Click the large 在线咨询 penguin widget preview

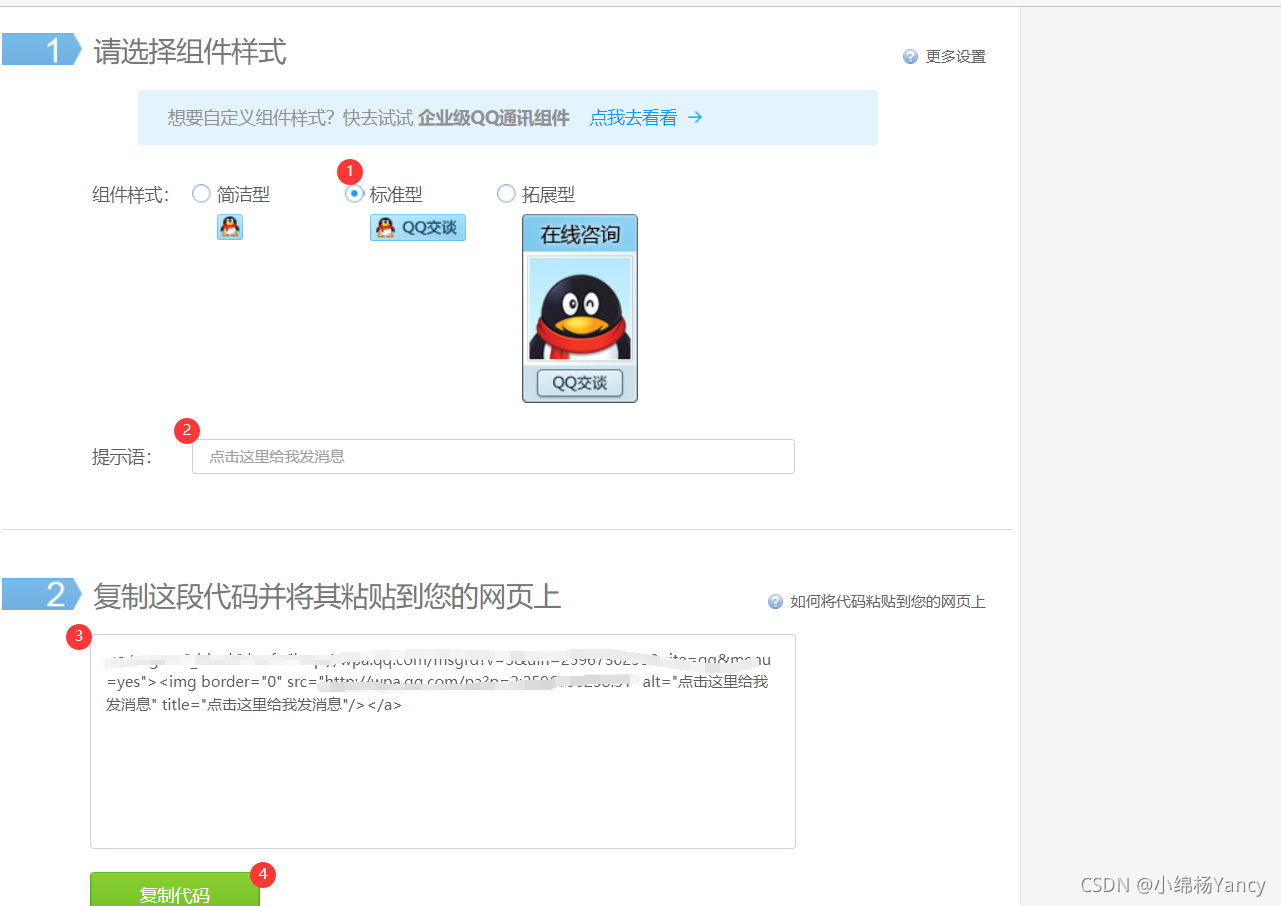(580, 308)
